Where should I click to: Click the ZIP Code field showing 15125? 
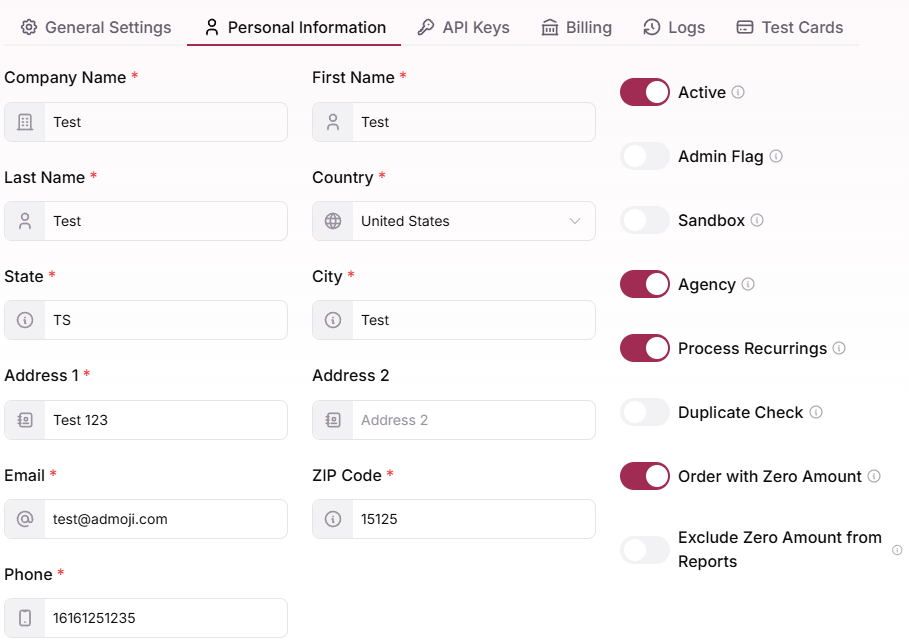tap(454, 519)
